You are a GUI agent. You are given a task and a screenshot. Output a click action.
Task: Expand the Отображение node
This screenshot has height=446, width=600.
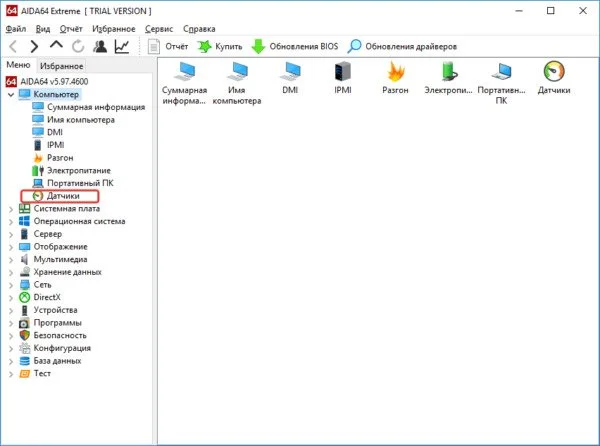pos(11,247)
